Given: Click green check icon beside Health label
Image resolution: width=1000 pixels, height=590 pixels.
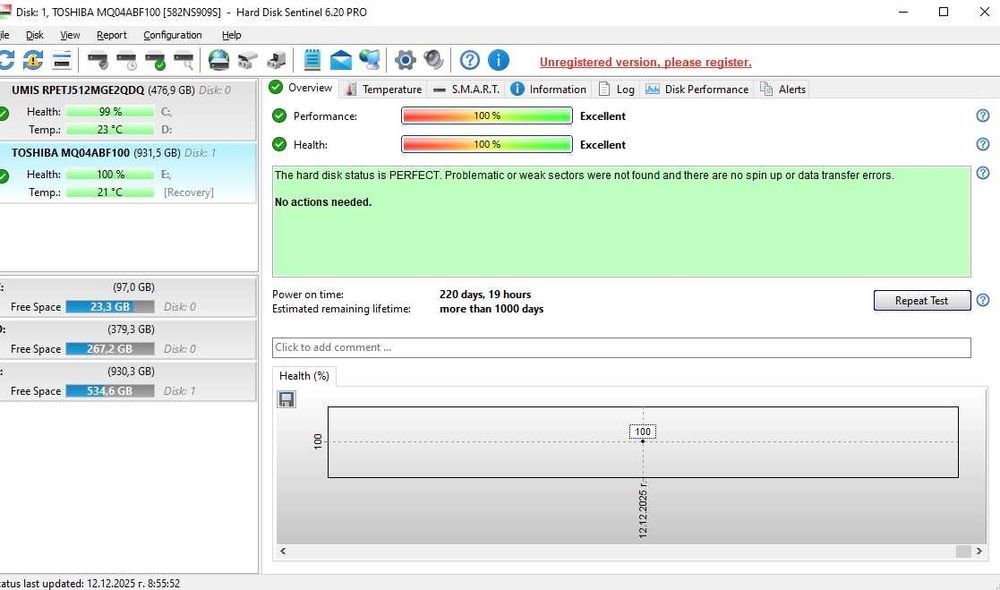Looking at the screenshot, I should click(279, 144).
